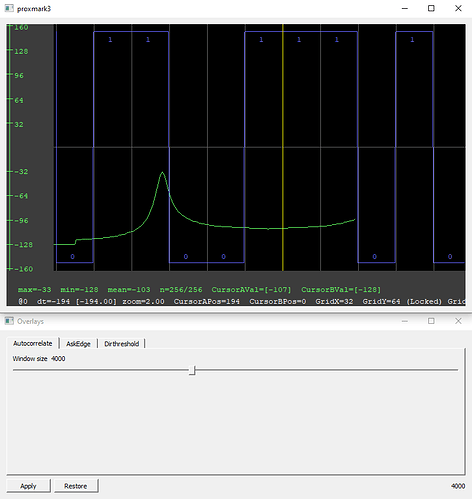Open the AskEdge tab
Image resolution: width=472 pixels, height=499 pixels.
point(78,344)
